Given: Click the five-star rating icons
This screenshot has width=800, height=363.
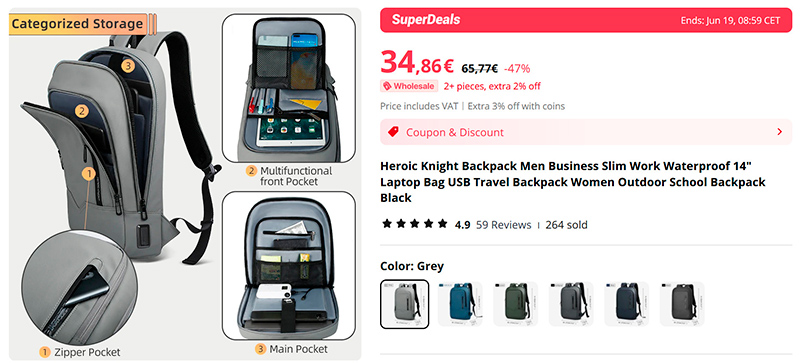Looking at the screenshot, I should [x=415, y=224].
